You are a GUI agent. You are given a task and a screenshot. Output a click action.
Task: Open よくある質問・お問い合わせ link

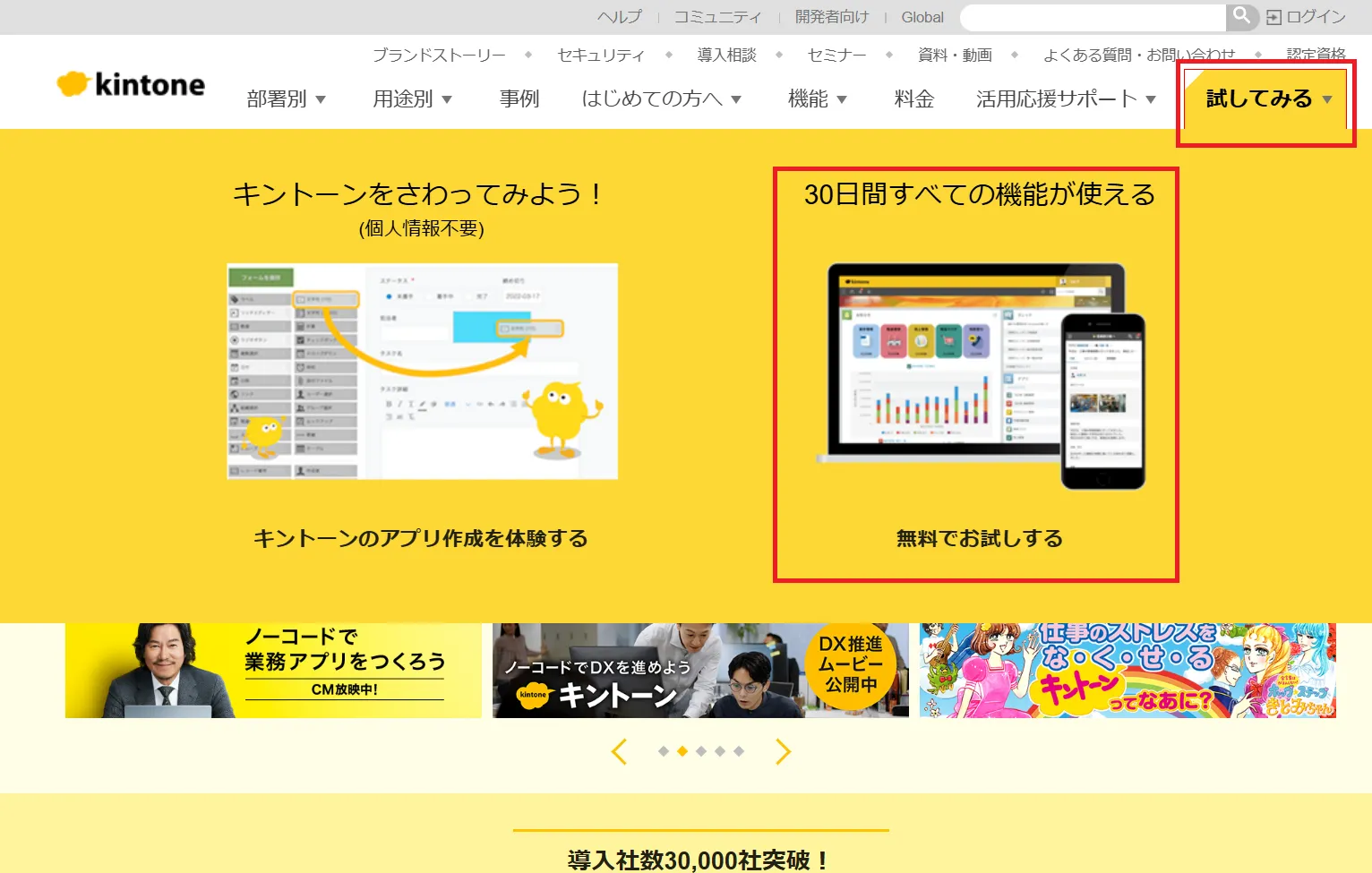pyautogui.click(x=1139, y=55)
